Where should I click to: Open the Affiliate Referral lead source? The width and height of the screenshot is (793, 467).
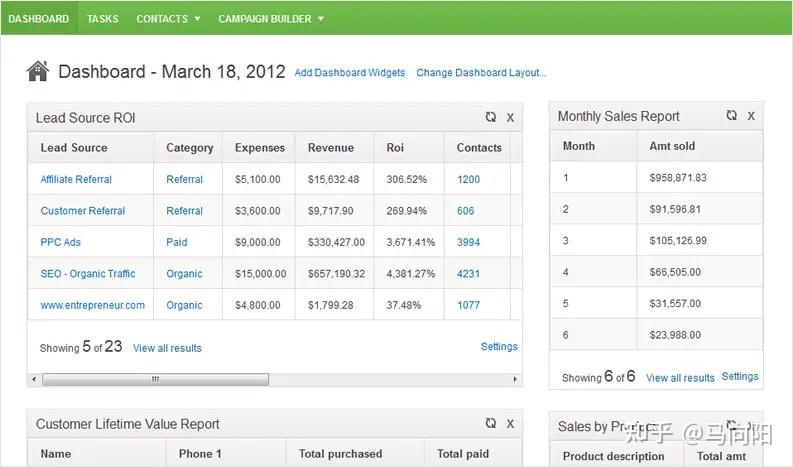[76, 180]
